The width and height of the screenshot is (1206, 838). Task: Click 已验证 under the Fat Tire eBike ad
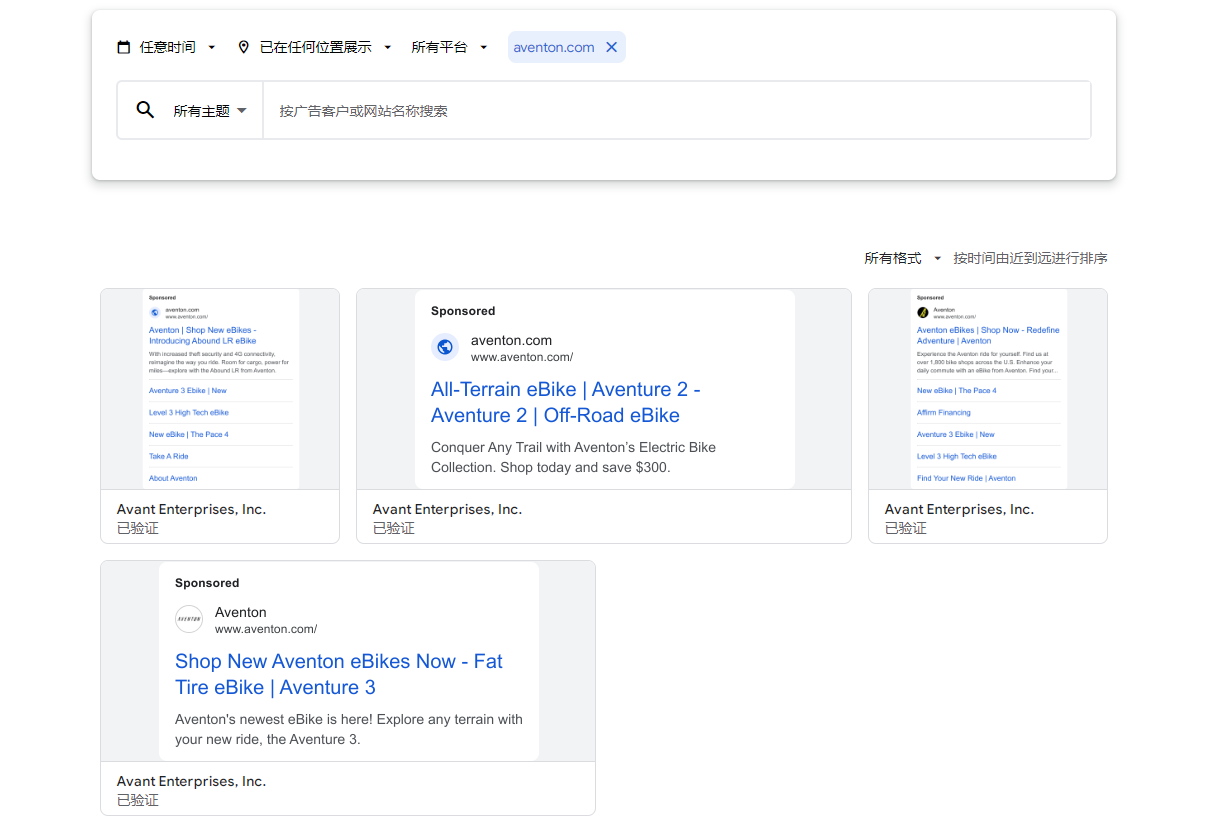tap(138, 800)
